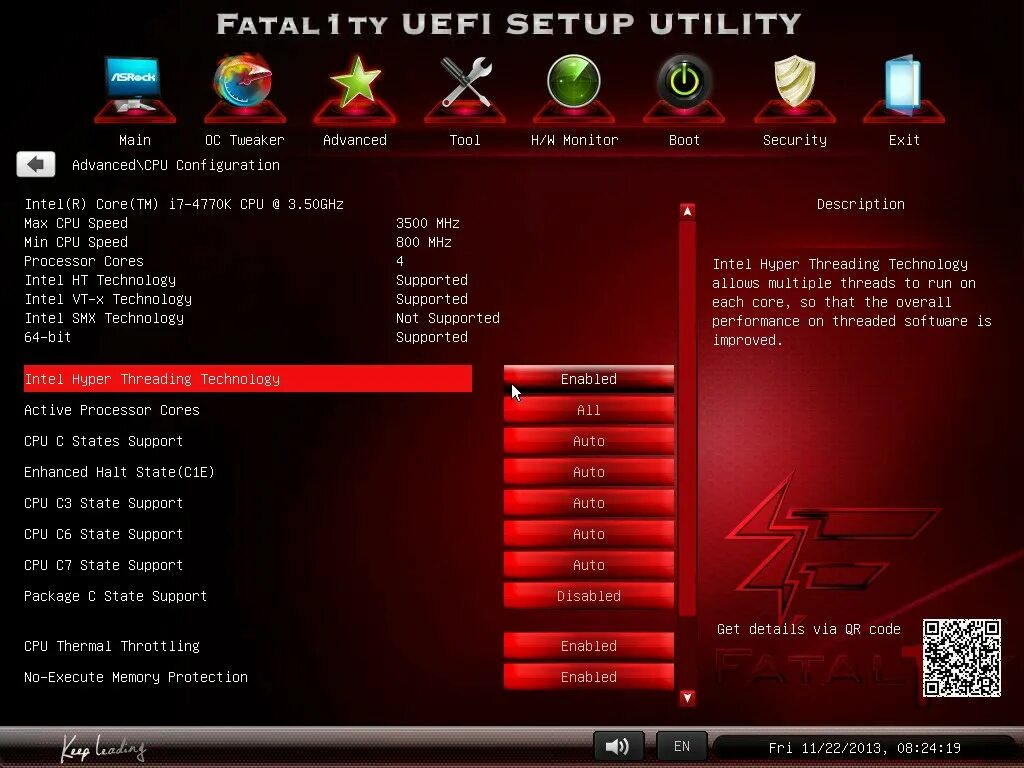The width and height of the screenshot is (1024, 768).
Task: Click scrollbar down arrow
Action: (687, 697)
